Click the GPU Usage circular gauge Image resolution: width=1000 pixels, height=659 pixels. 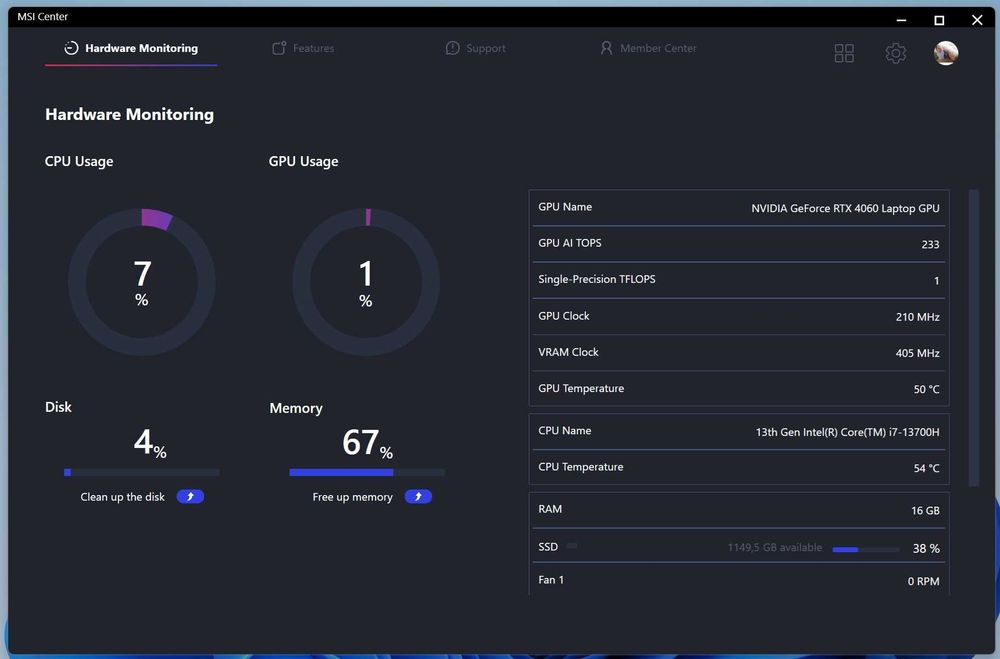click(x=365, y=281)
